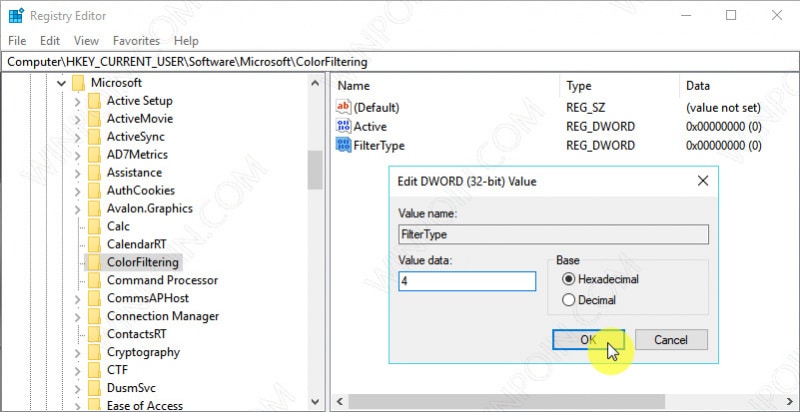Screen dimensions: 800x412
Task: Click the AD7Metrics folder icon
Action: pyautogui.click(x=94, y=154)
